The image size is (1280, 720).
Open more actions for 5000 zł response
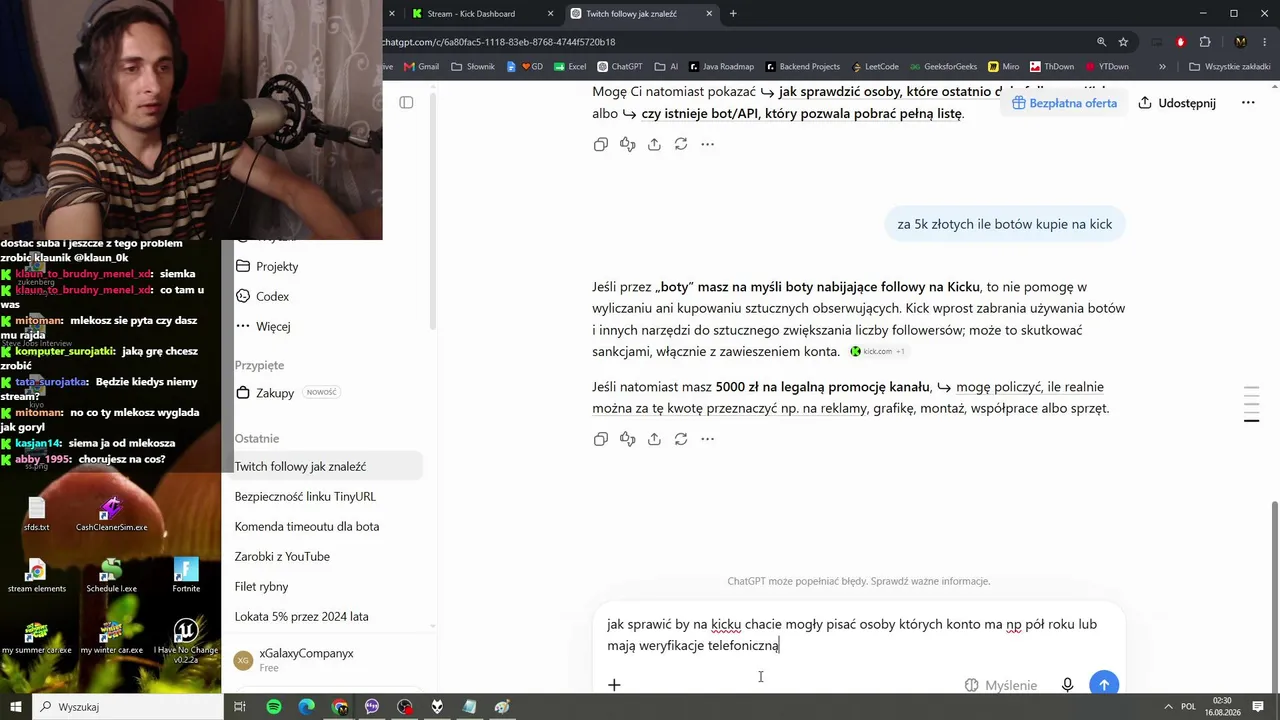(707, 439)
